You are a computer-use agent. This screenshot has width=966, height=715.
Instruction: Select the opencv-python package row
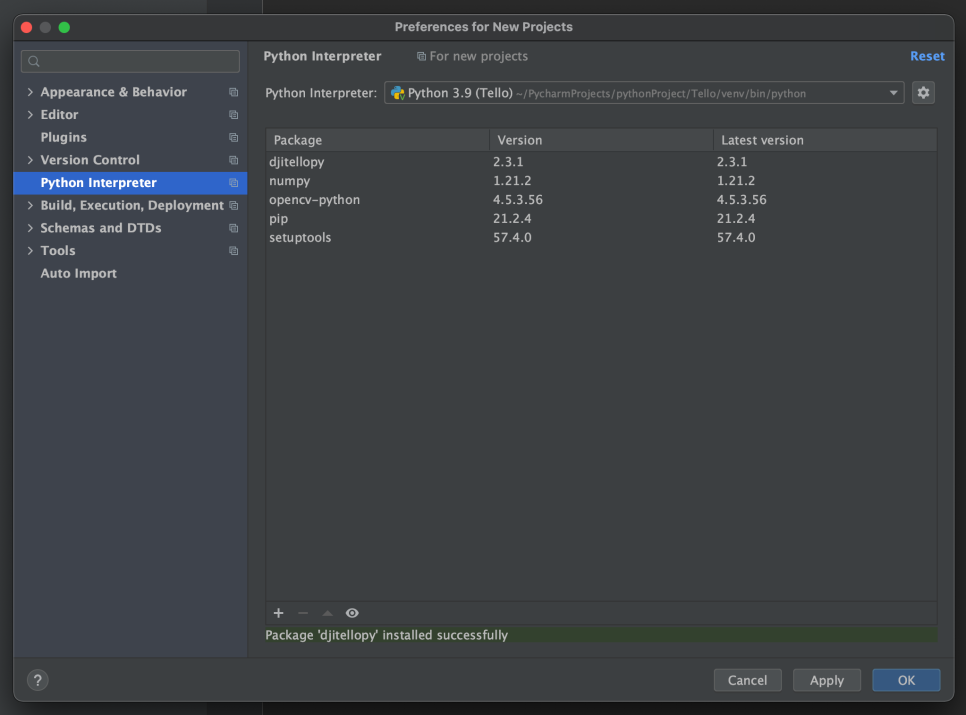[601, 200]
